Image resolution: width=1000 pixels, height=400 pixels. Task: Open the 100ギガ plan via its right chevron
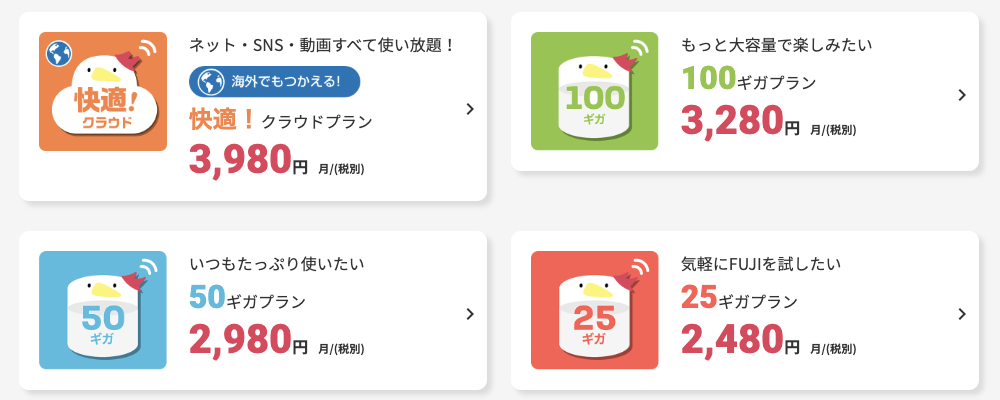click(x=962, y=95)
